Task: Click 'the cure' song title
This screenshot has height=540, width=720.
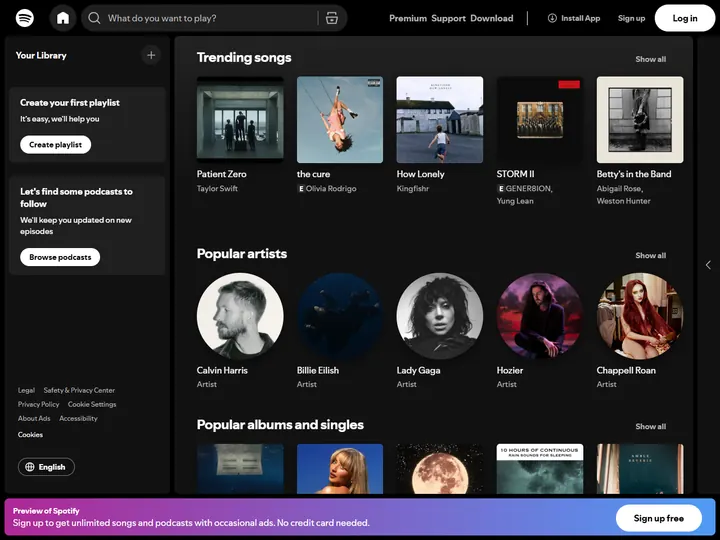Action: (x=314, y=174)
